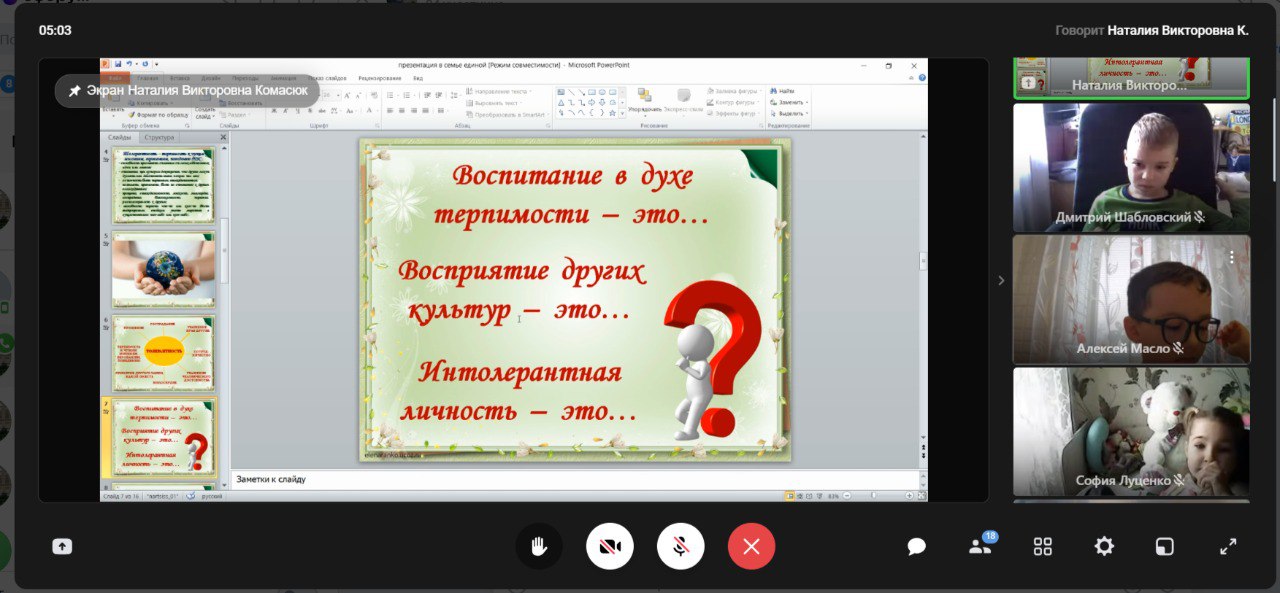1280x593 pixels.
Task: Open the Заменить dropdown
Action: [791, 102]
